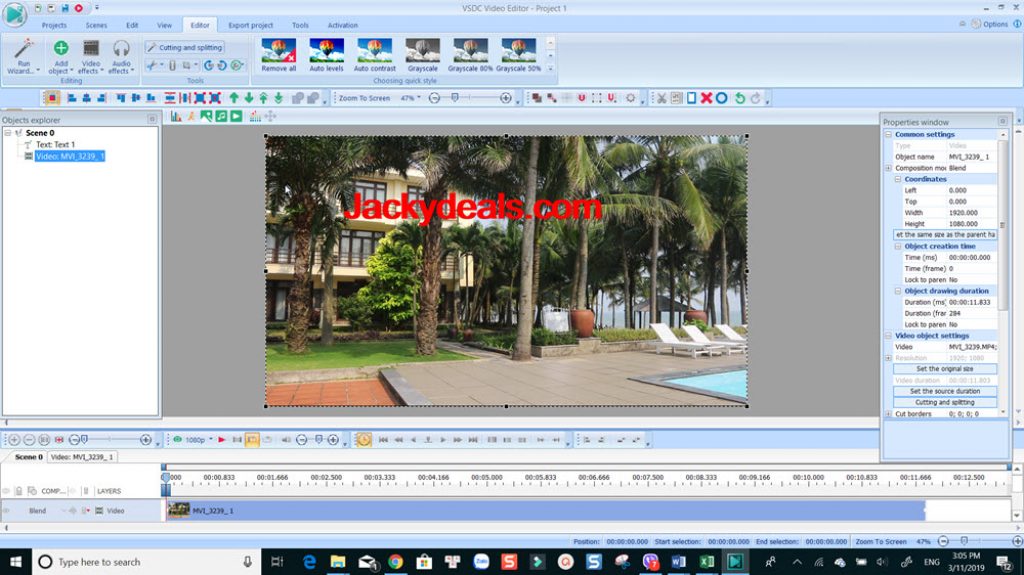Collapse the Scene 0 tree node
The width and height of the screenshot is (1024, 575).
8,133
